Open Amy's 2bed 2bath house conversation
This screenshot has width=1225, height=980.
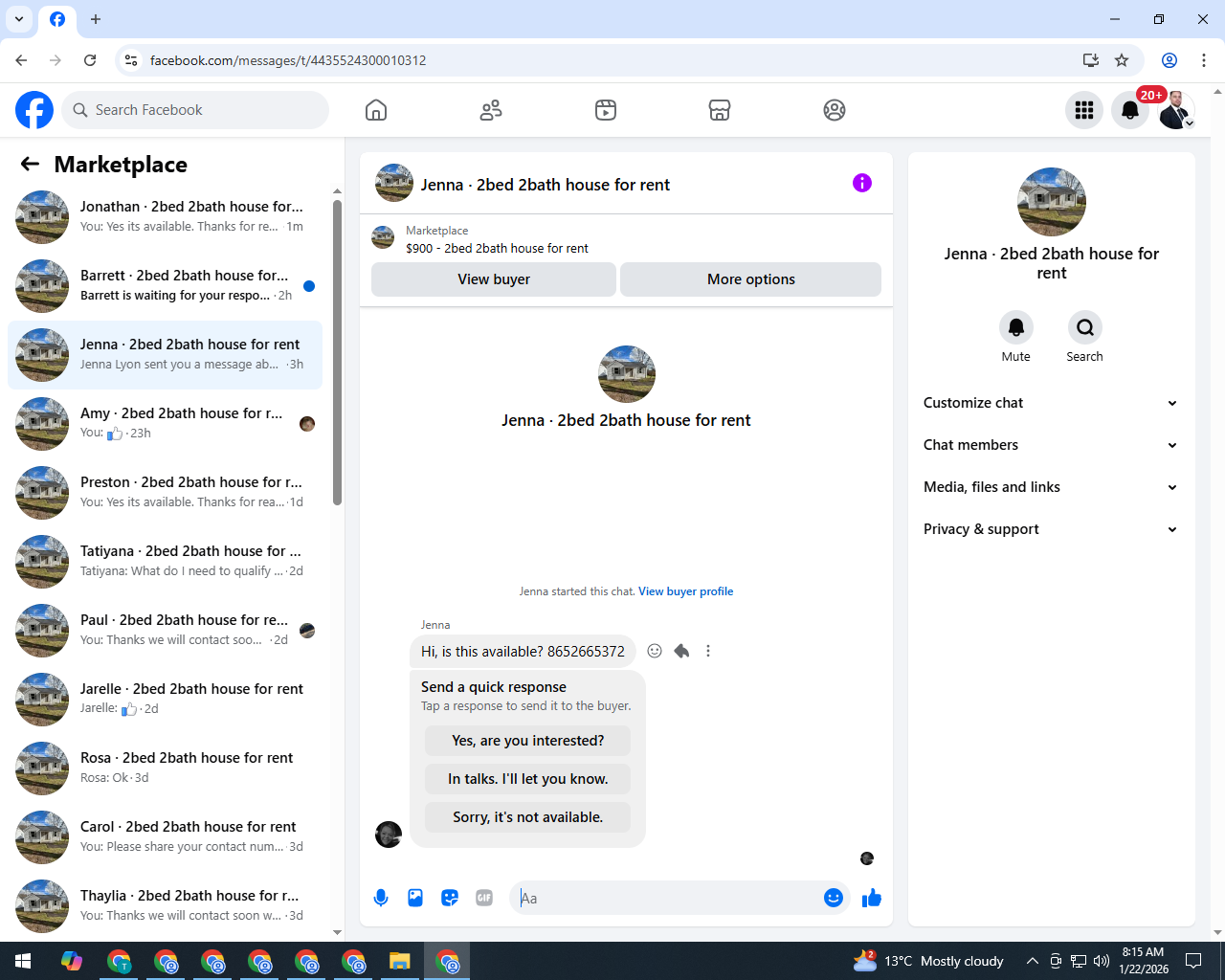pyautogui.click(x=165, y=424)
